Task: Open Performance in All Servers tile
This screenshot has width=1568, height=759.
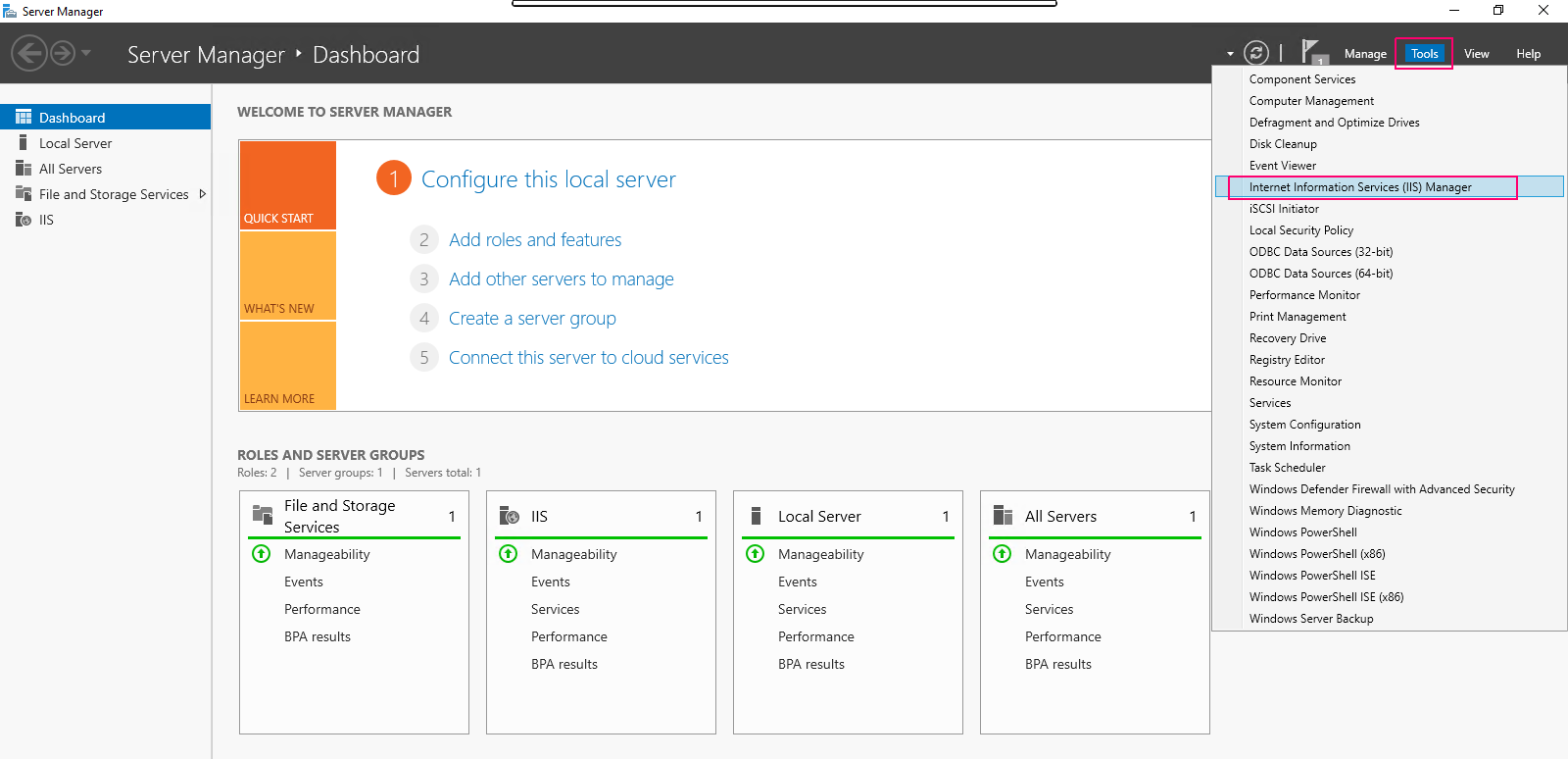Action: [1063, 636]
